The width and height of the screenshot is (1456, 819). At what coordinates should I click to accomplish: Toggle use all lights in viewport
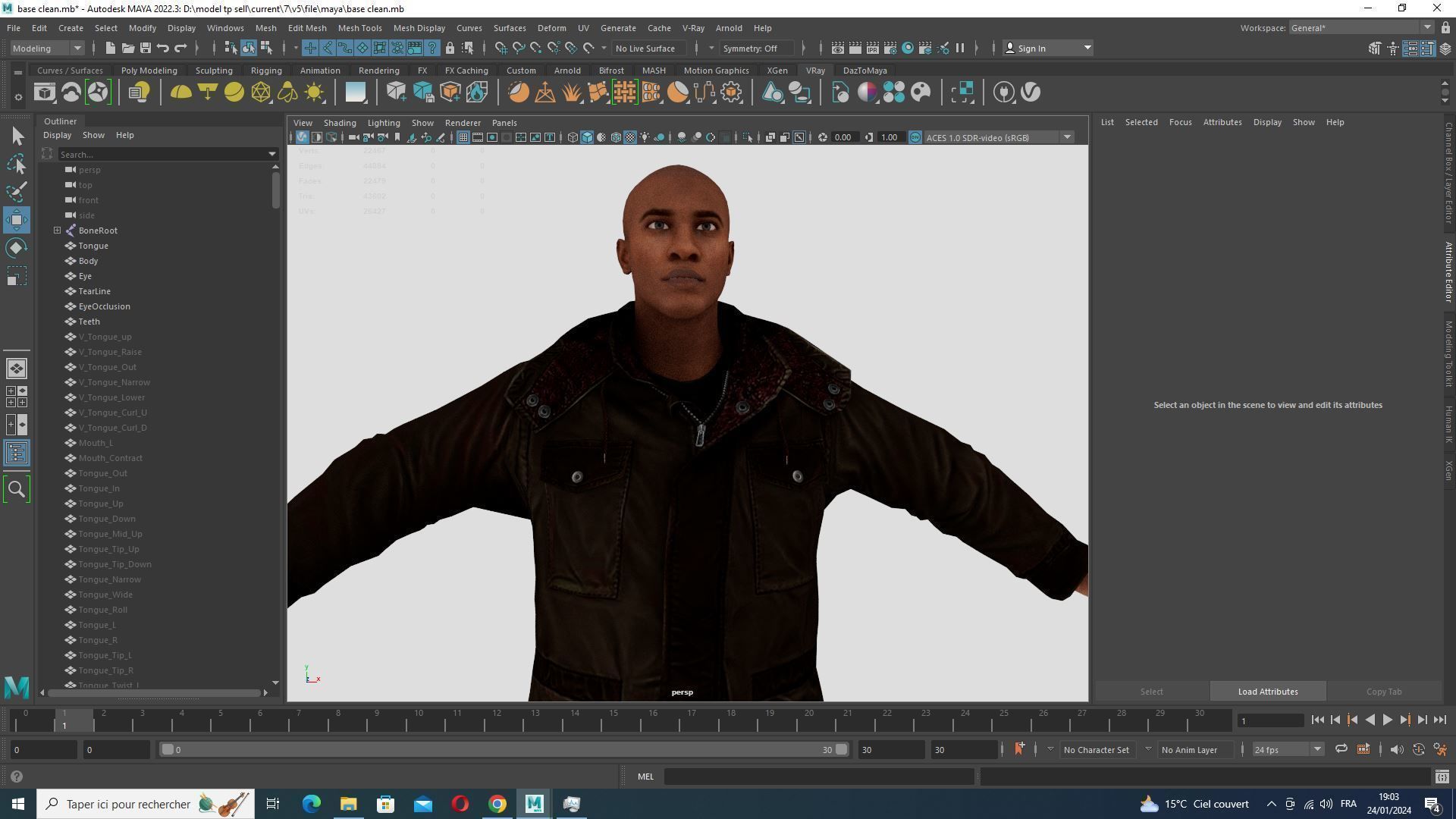(645, 137)
